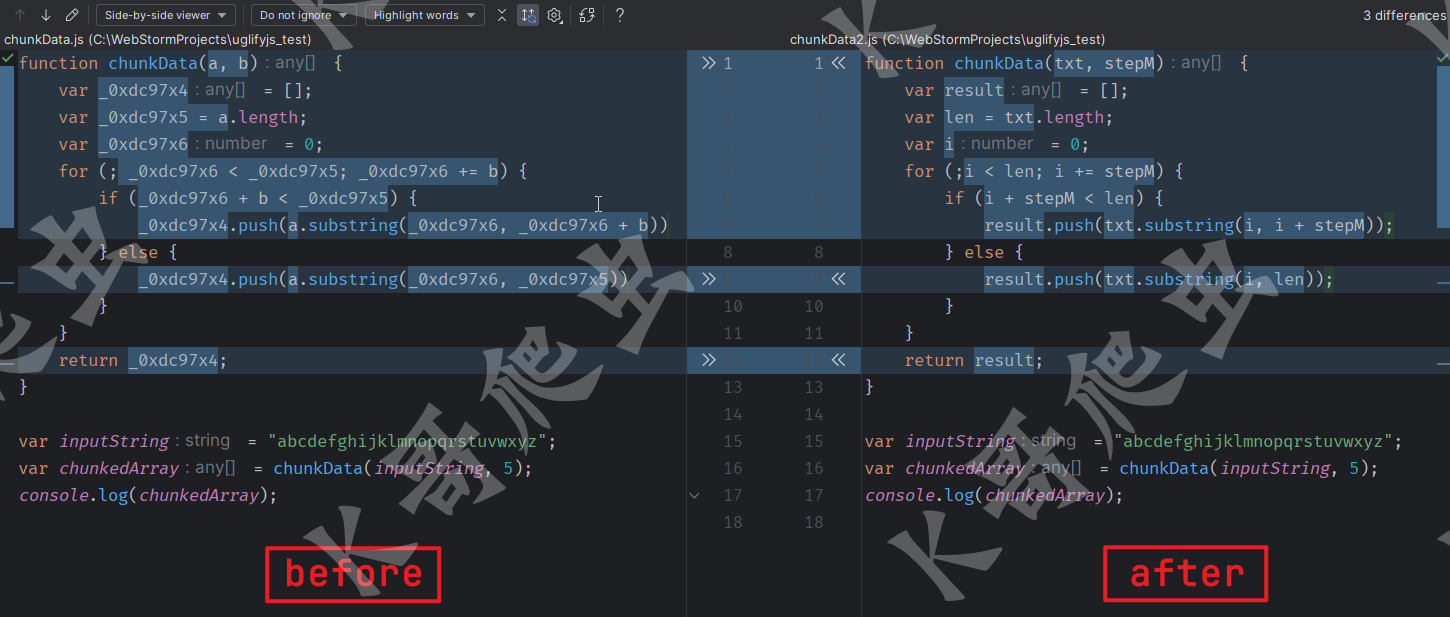The height and width of the screenshot is (617, 1450).
Task: Apply line 9 change rightward with chevrons
Action: click(x=709, y=279)
